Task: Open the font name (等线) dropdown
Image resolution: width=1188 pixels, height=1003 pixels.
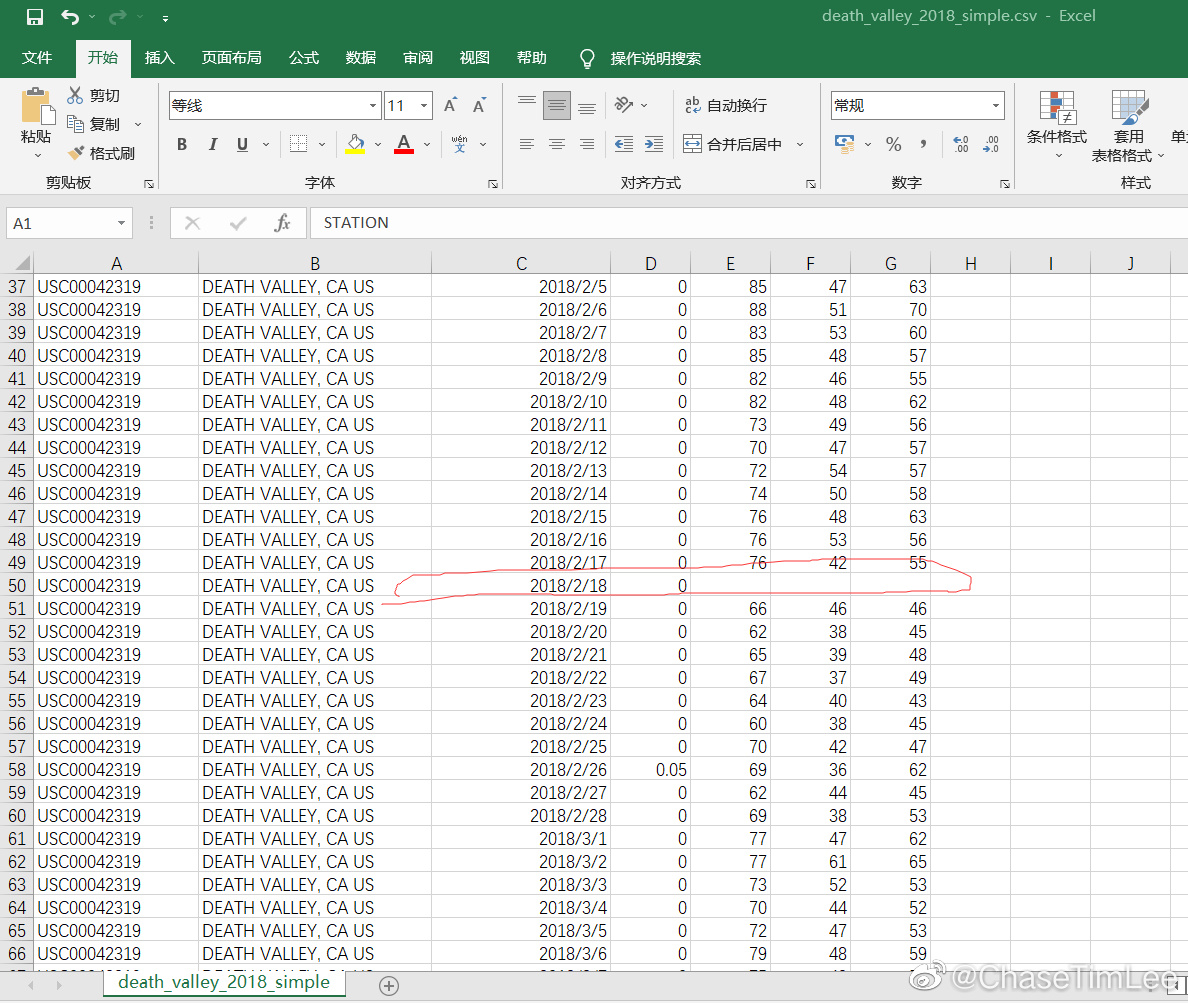Action: [373, 106]
